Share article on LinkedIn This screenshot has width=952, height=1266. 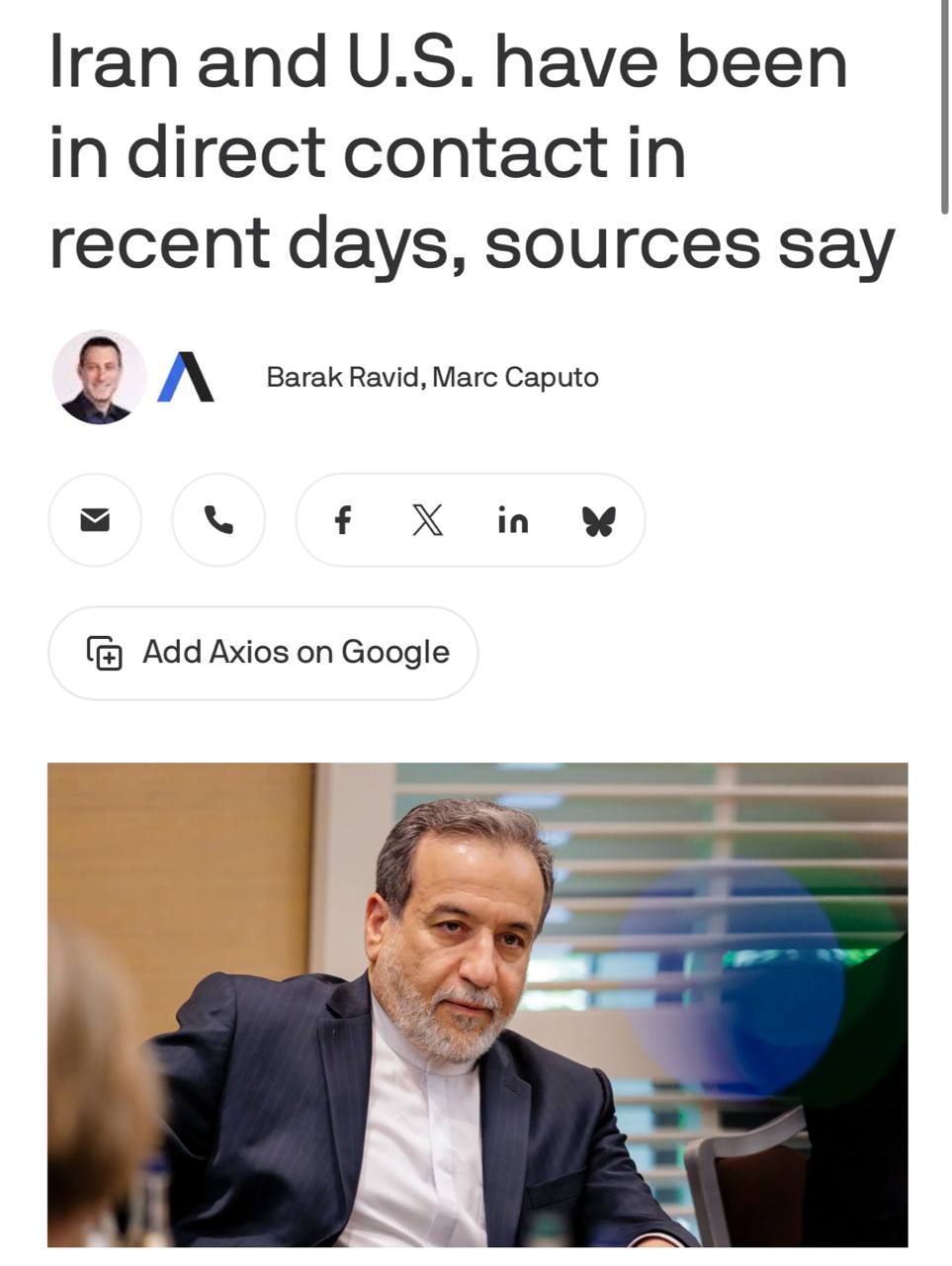(x=513, y=520)
